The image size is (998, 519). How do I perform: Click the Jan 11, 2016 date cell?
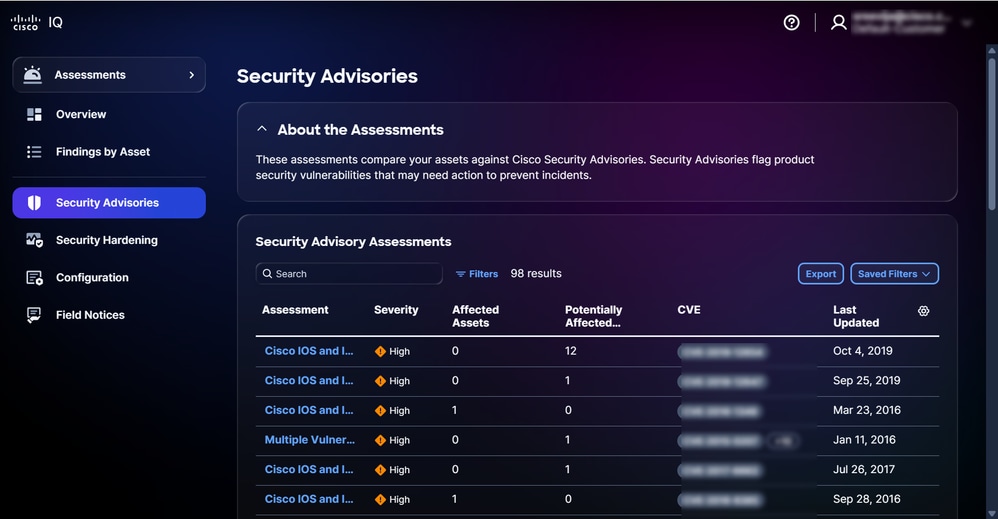(864, 439)
